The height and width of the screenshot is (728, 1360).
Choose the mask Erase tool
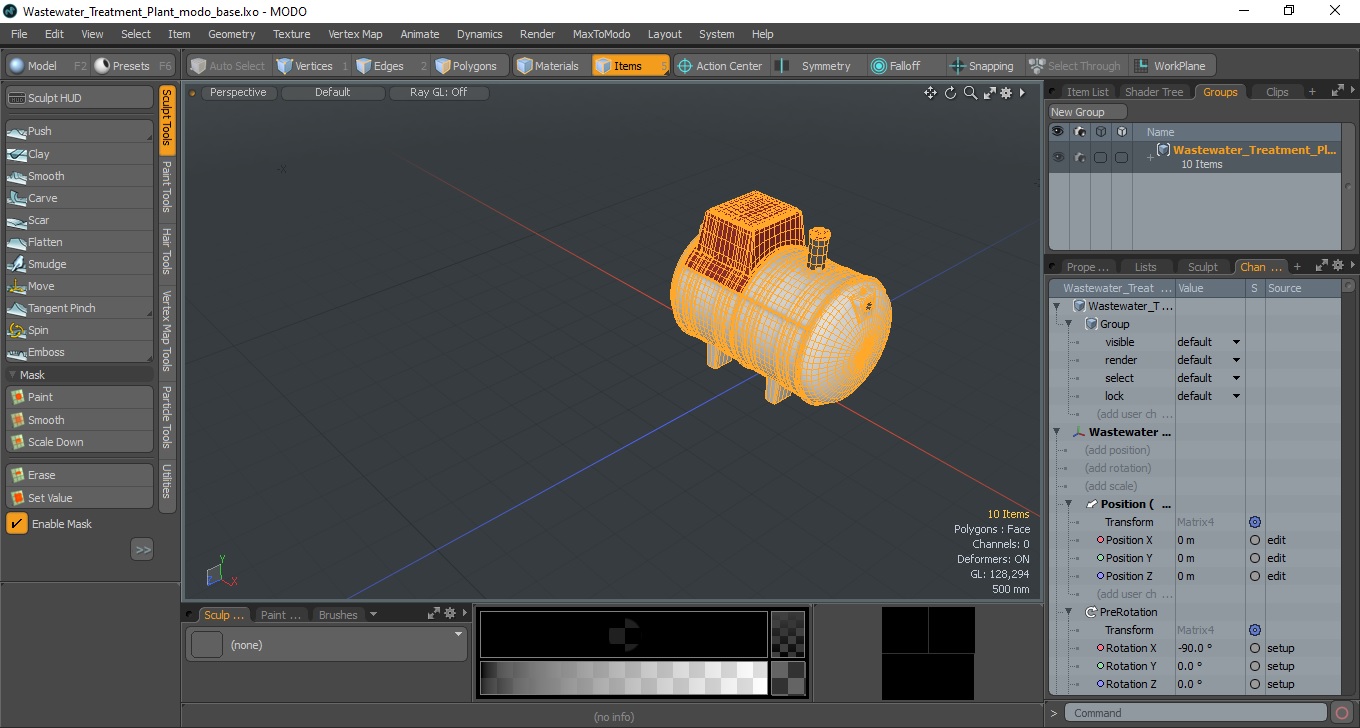coord(79,475)
